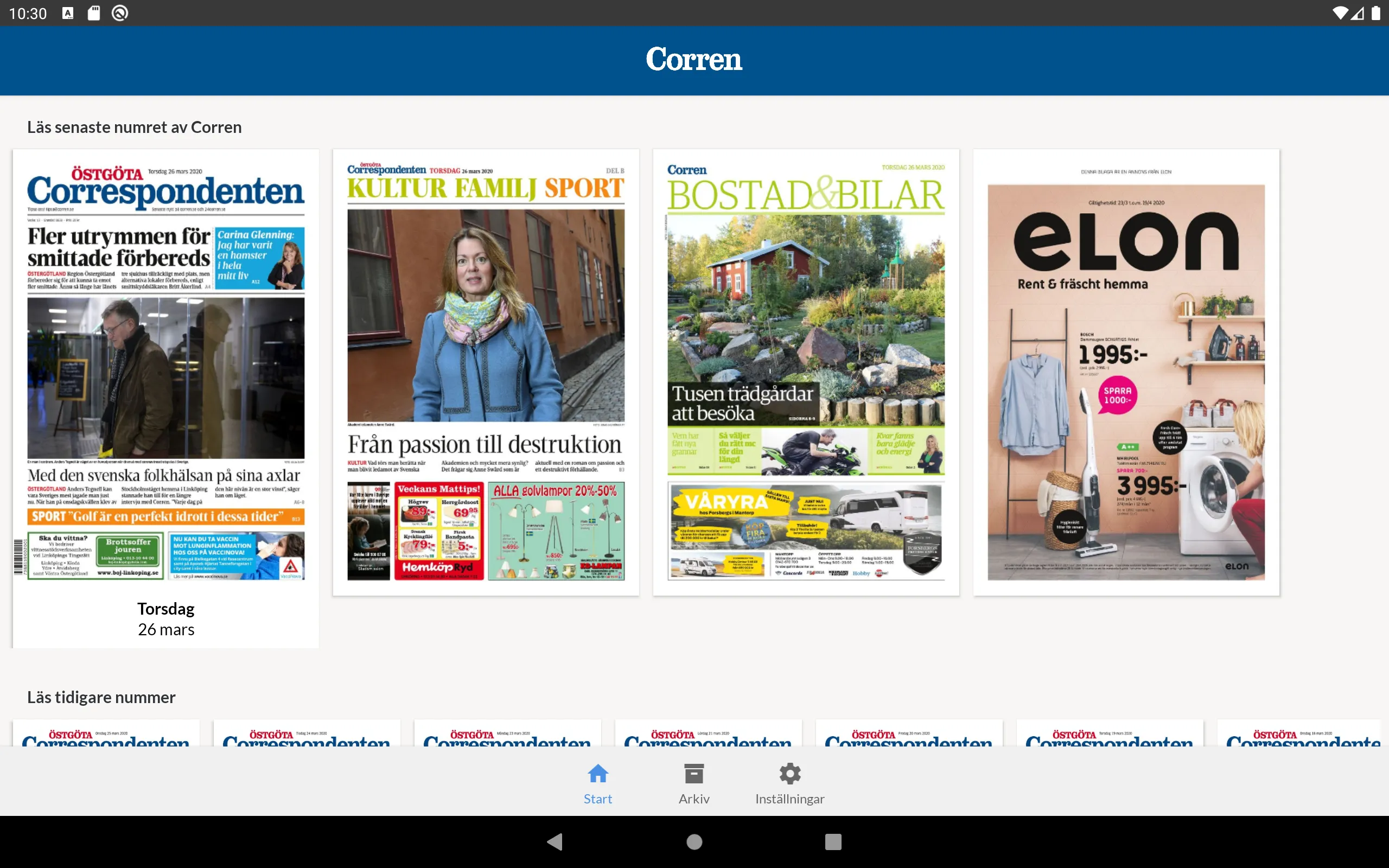Tap the 'Läs senaste numret av Corren' heading
Screen dimensions: 1389x868
tap(135, 127)
